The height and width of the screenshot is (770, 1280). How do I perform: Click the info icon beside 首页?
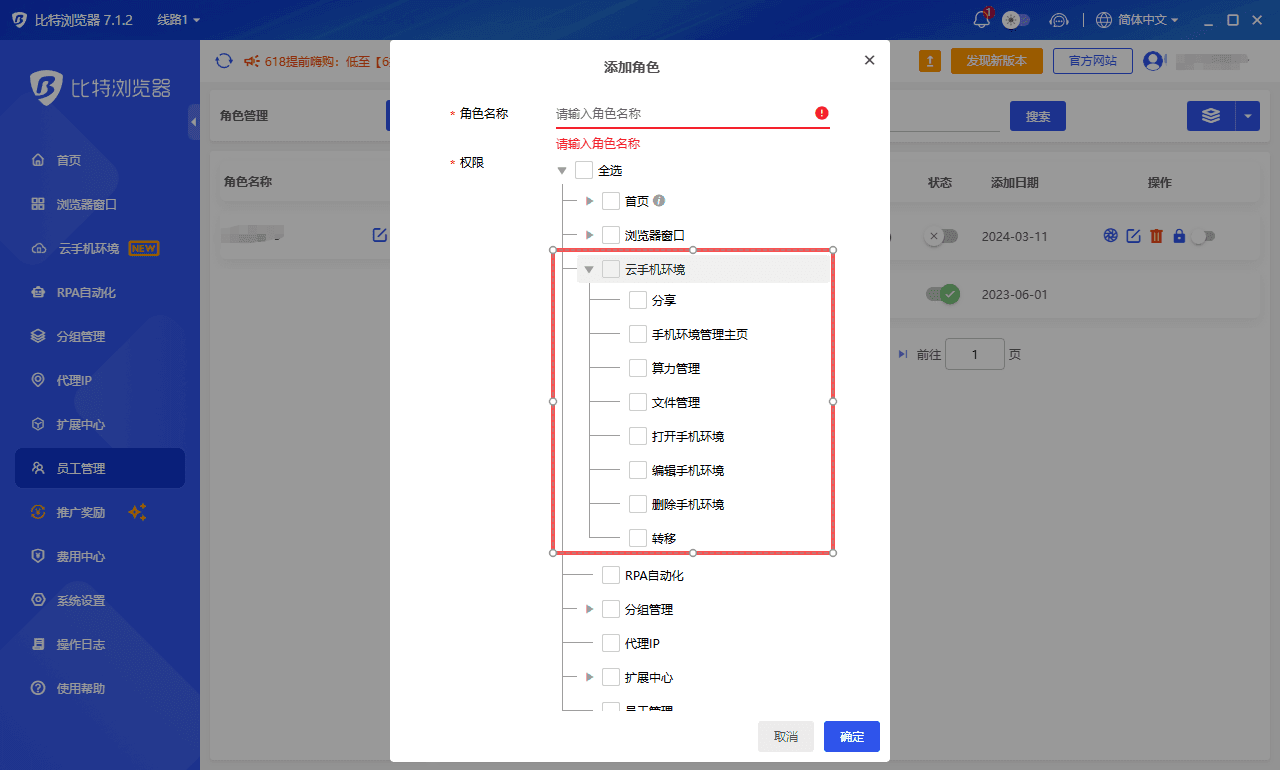659,201
